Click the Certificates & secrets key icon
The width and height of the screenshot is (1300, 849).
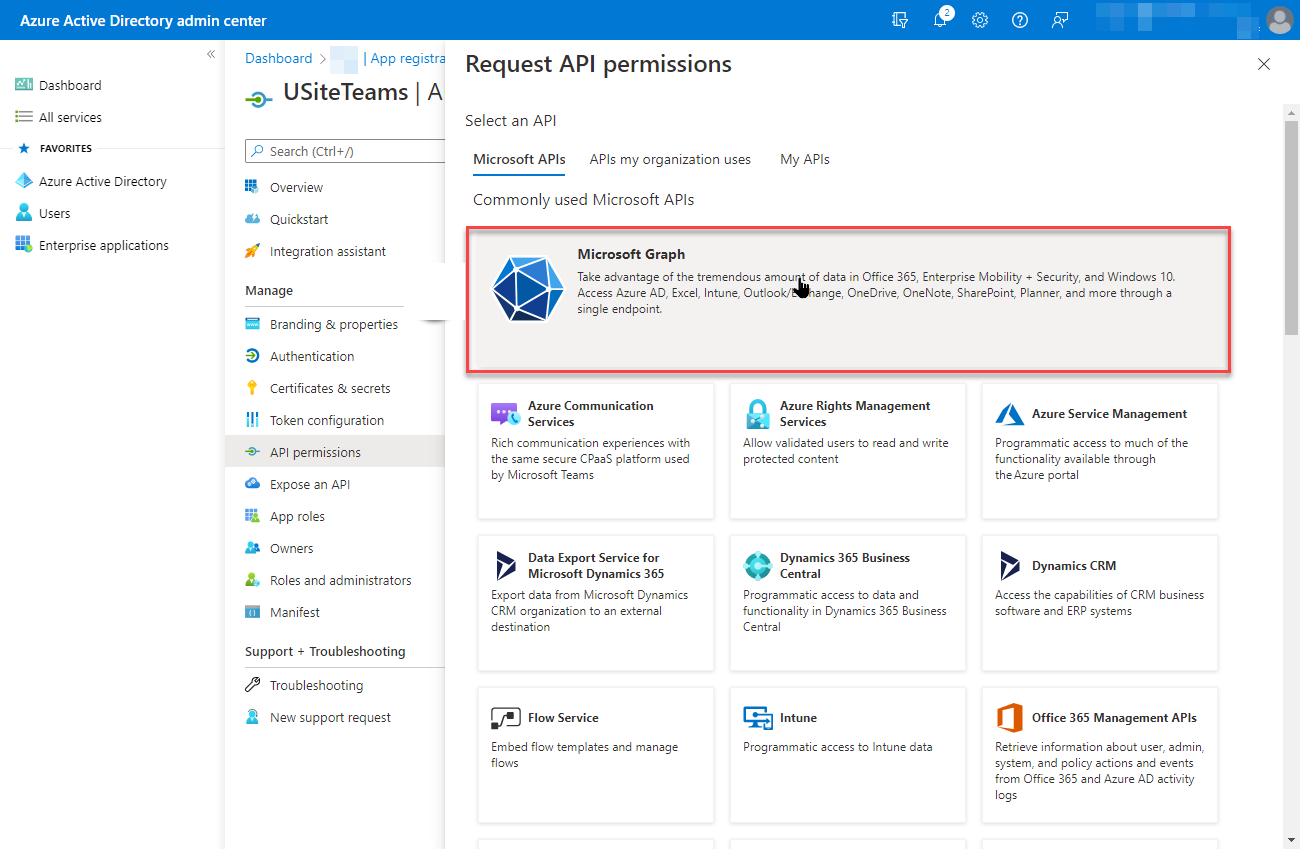pyautogui.click(x=252, y=388)
